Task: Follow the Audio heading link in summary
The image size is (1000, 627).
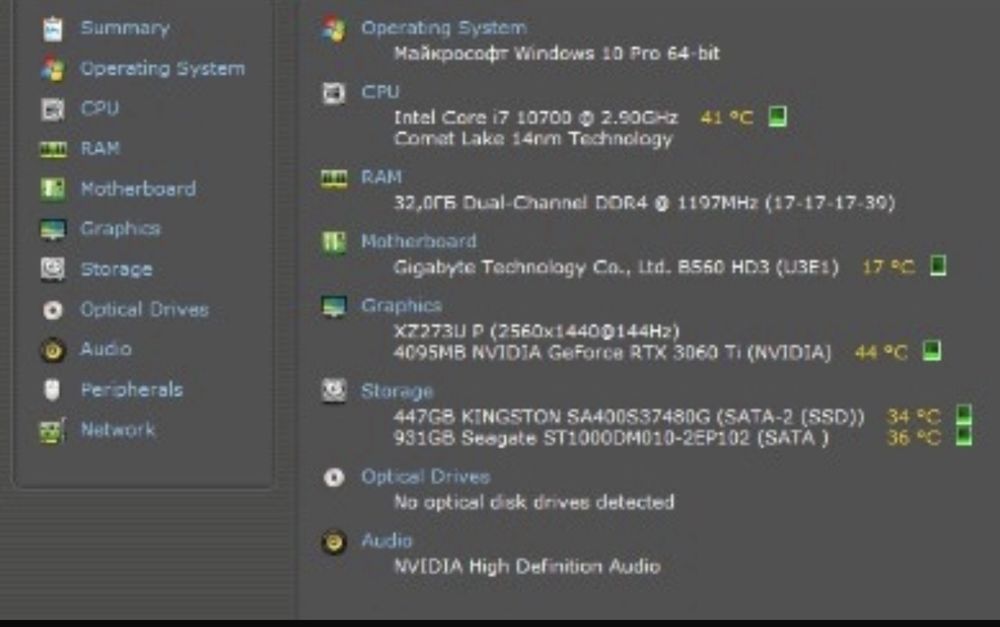Action: click(387, 541)
